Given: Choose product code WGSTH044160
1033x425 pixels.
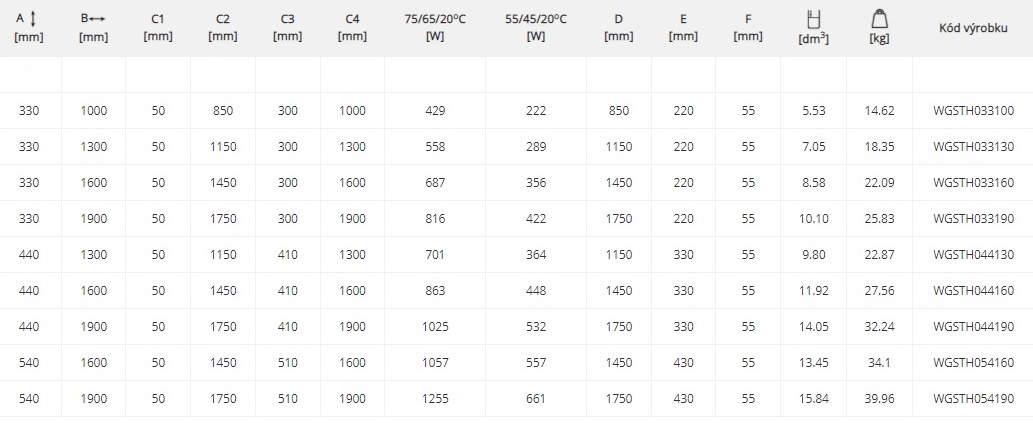Looking at the screenshot, I should (972, 291).
